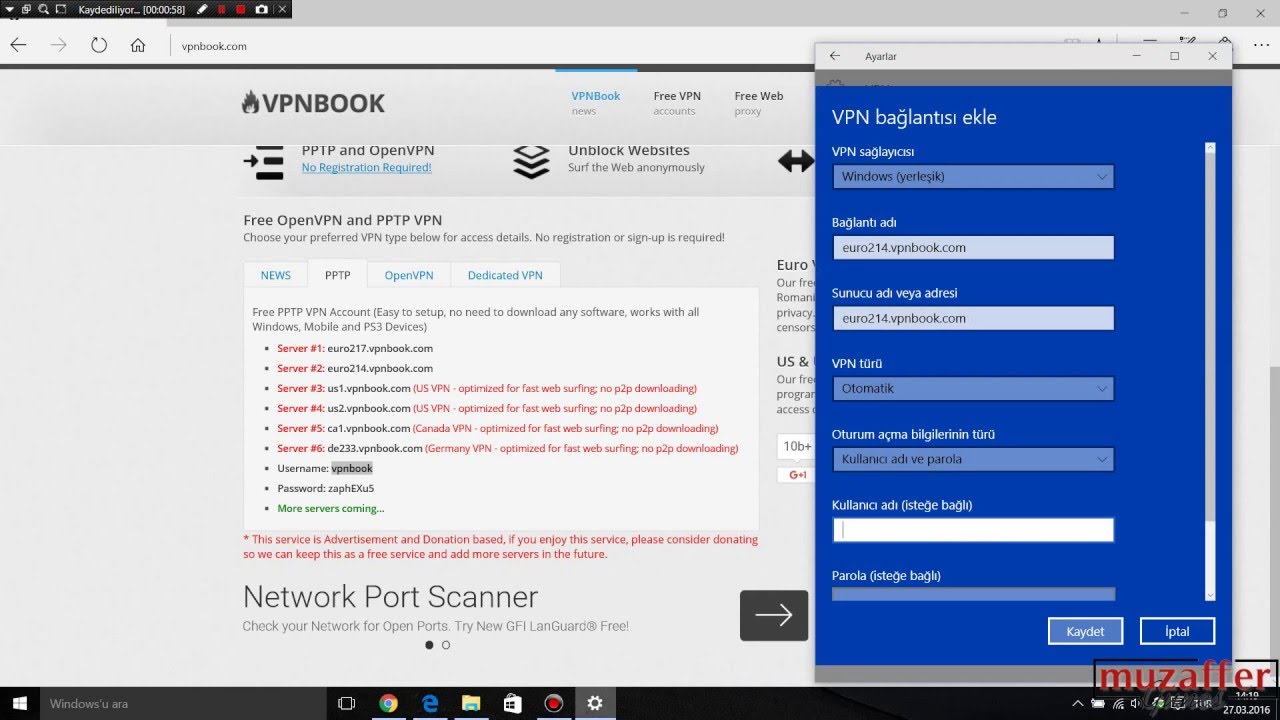Viewport: 1280px width, 720px height.
Task: Take a snapshot with the camera icon
Action: point(261,9)
